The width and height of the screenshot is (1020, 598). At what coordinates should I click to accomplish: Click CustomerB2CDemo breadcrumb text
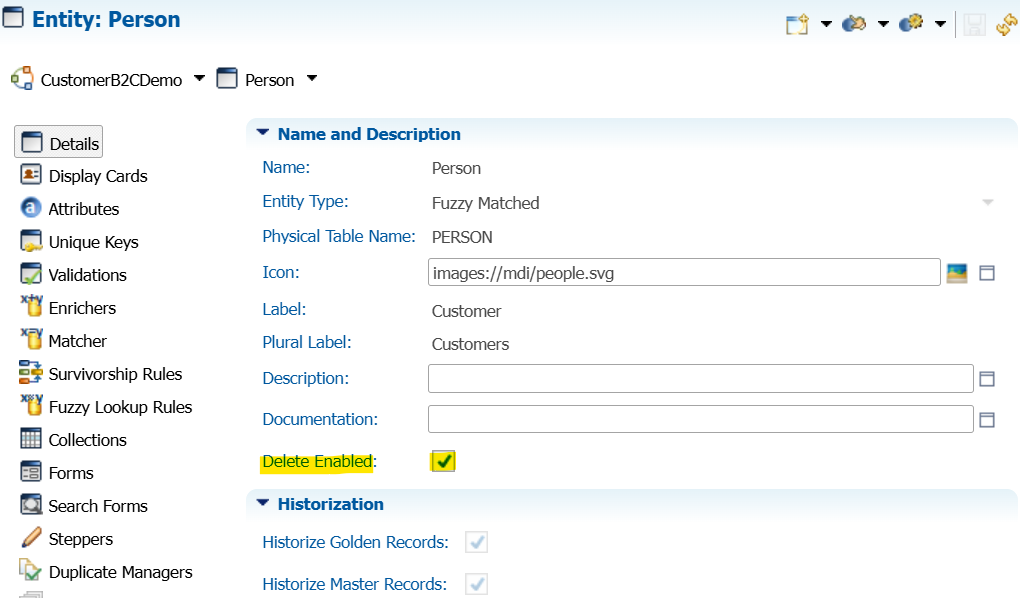point(111,80)
